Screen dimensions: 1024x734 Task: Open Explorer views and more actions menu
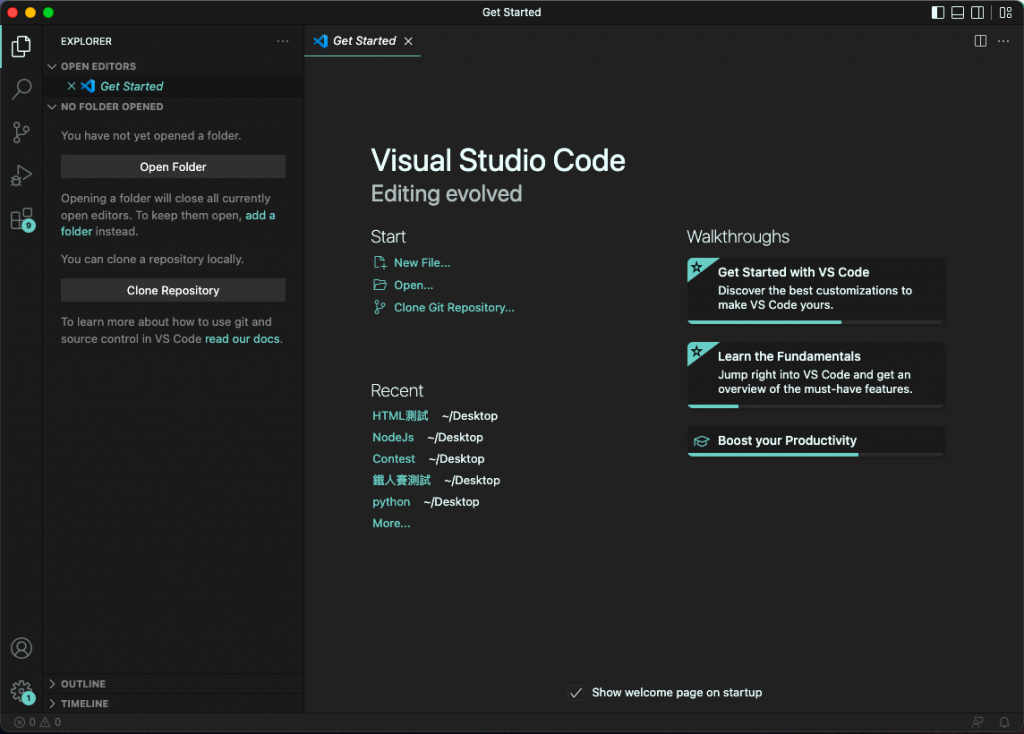click(x=283, y=41)
